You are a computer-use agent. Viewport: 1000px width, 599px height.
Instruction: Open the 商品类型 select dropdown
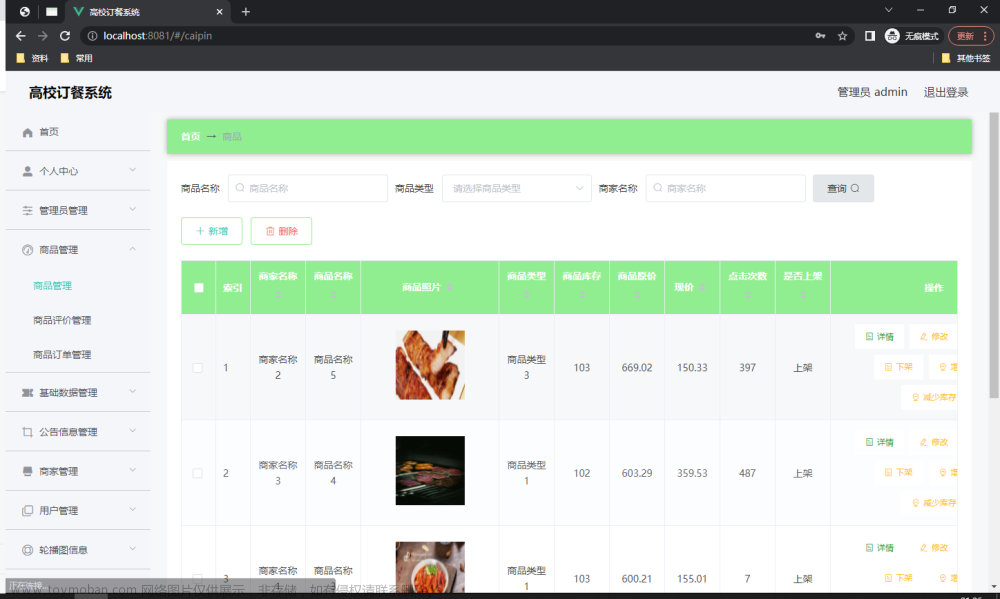(x=517, y=188)
